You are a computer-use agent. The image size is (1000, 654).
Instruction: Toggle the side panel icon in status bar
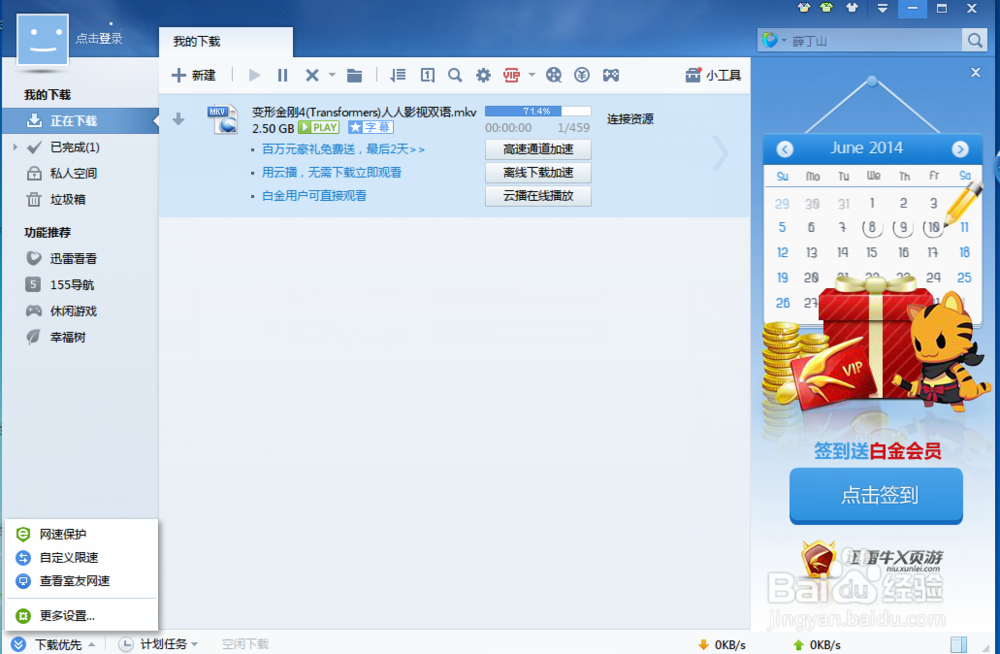pos(959,644)
